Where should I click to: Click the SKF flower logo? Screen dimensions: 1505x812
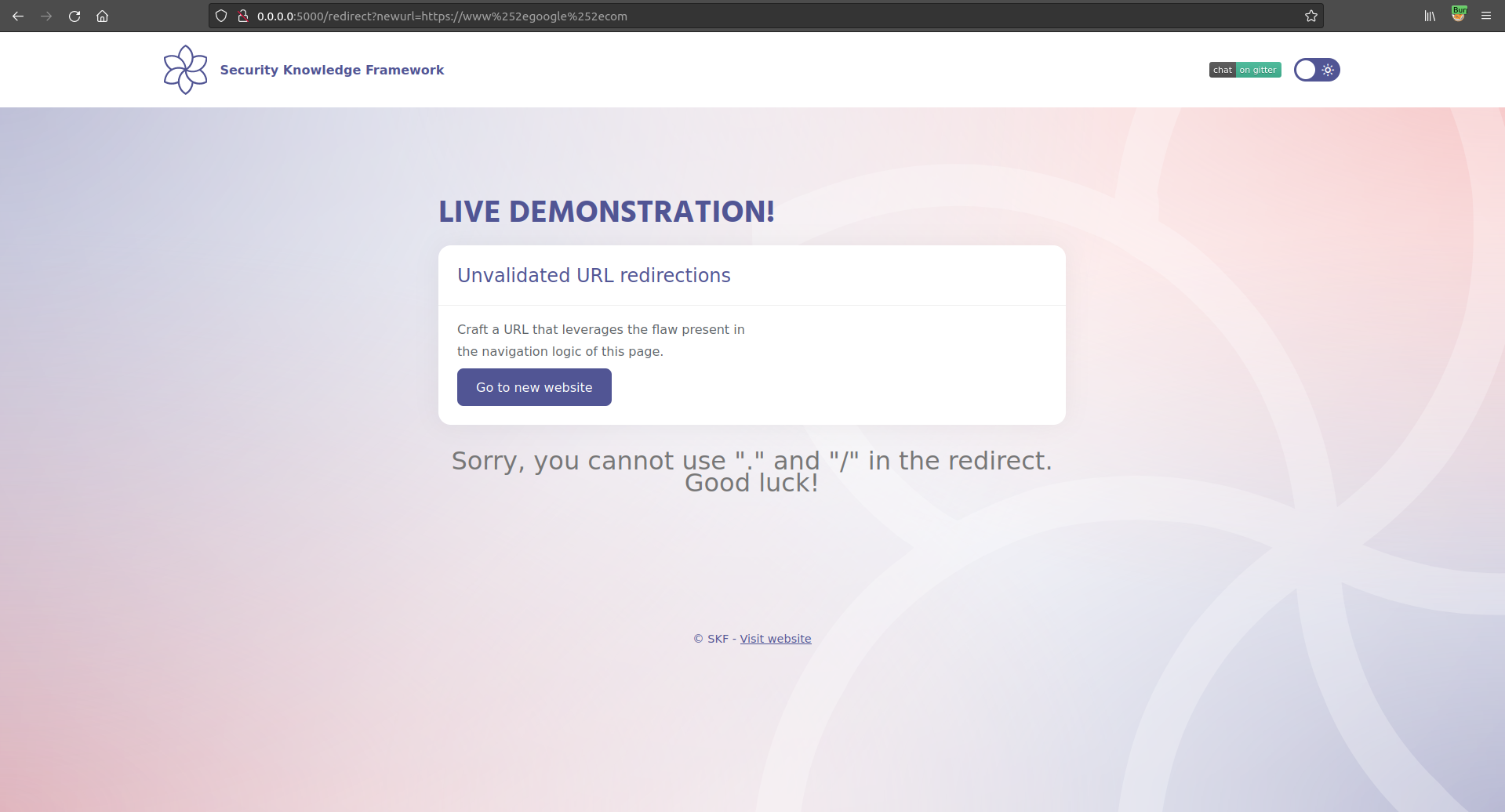click(x=186, y=70)
